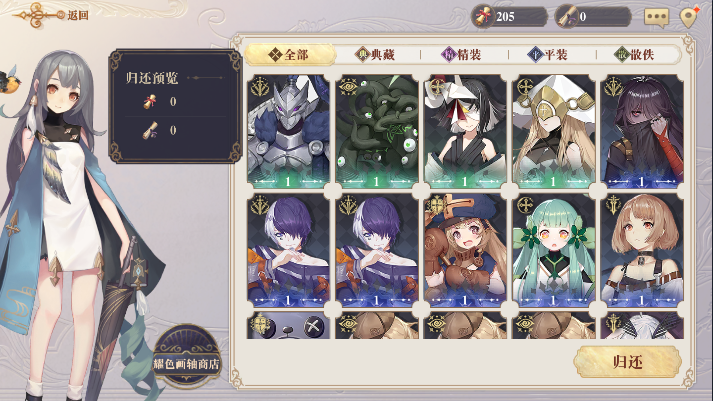
Task: Click the 返回 back arrow
Action: click(51, 15)
